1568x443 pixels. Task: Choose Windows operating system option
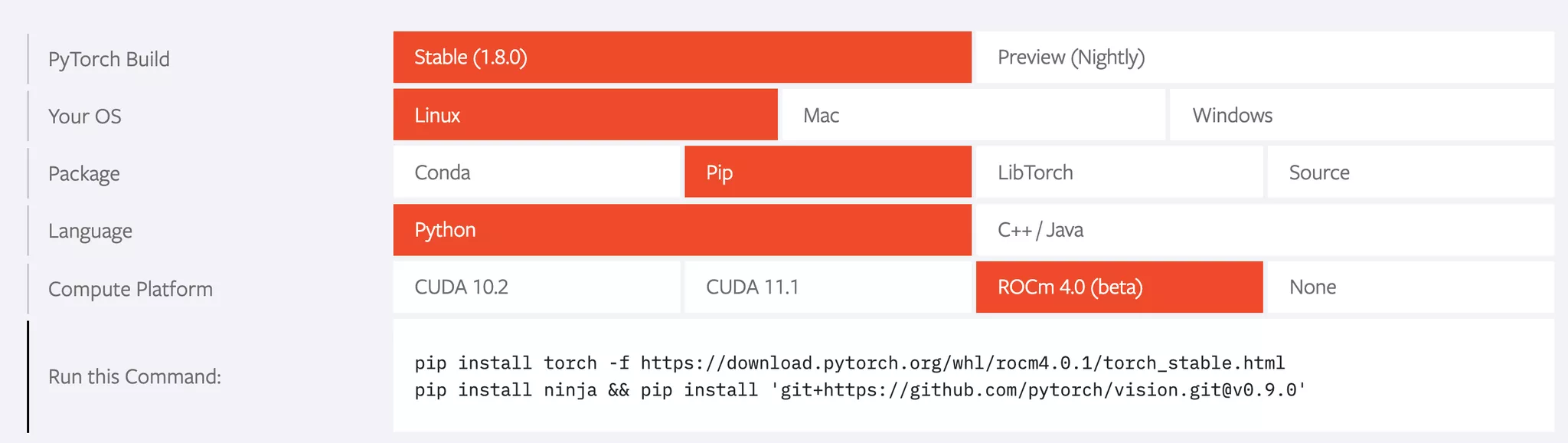pyautogui.click(x=1362, y=115)
